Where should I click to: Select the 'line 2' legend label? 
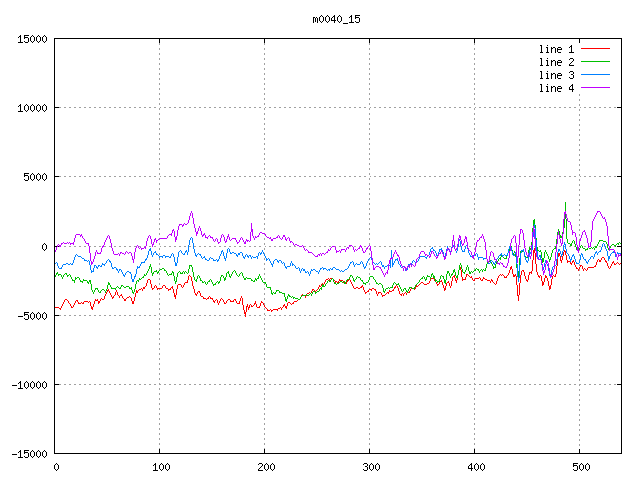coord(556,62)
